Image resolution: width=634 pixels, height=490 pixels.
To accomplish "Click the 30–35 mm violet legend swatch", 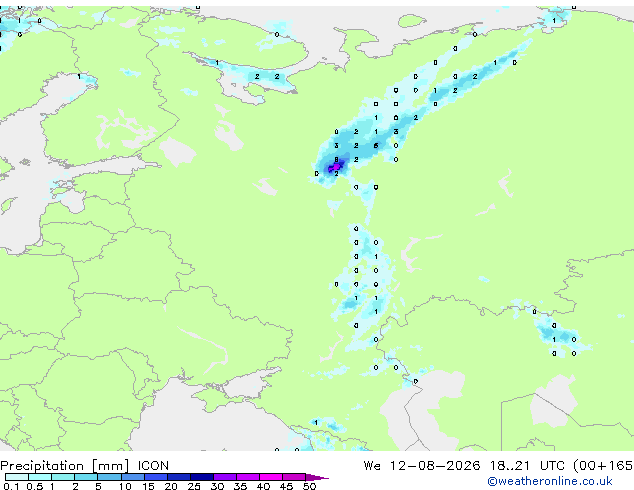I will (x=224, y=477).
